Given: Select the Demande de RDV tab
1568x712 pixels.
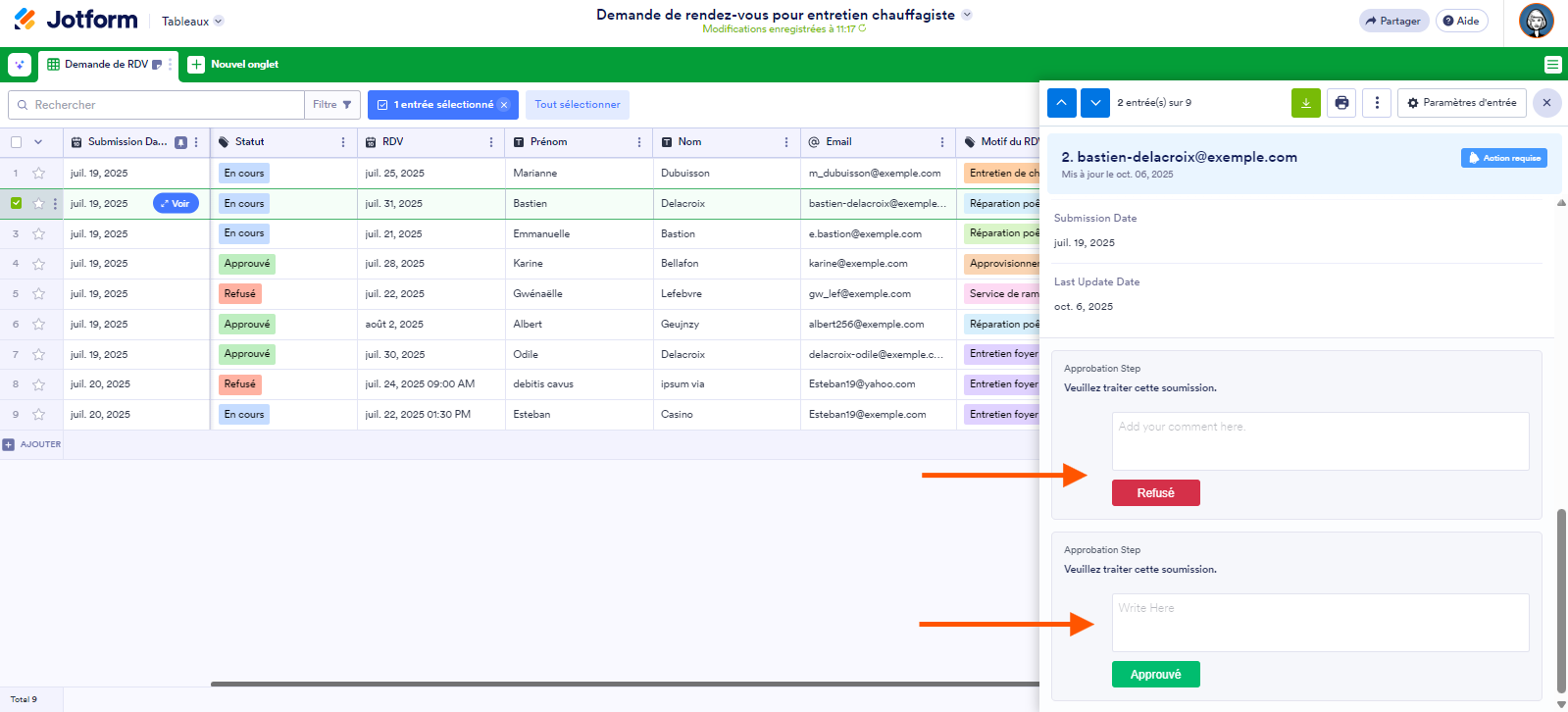Looking at the screenshot, I should (x=104, y=65).
